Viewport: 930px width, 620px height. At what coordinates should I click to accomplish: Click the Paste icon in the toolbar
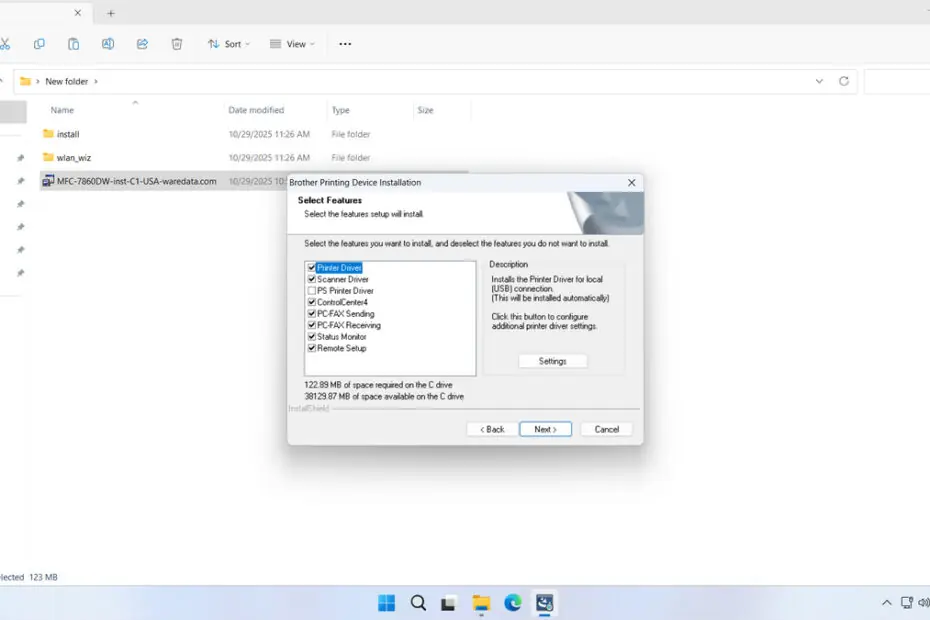73,44
